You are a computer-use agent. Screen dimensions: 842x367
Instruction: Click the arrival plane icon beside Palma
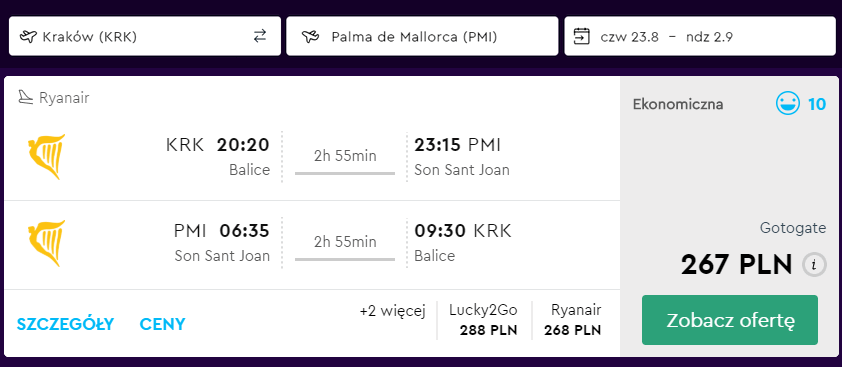point(310,37)
